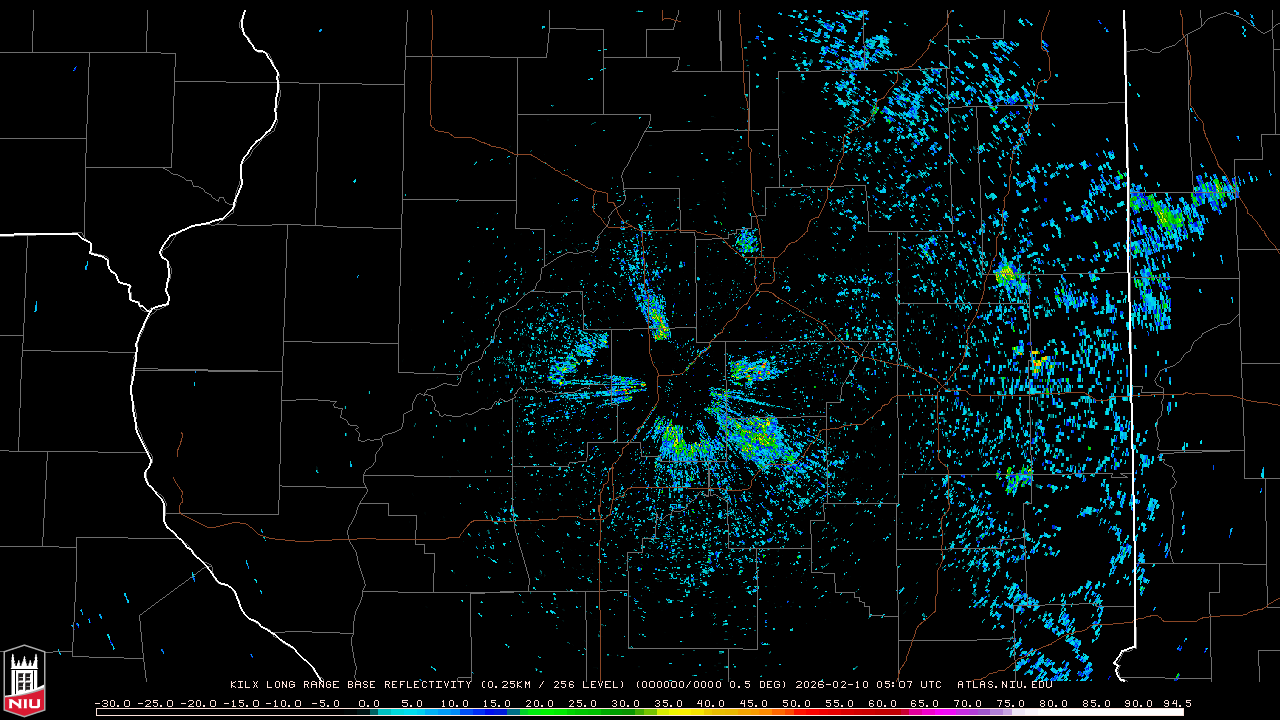Image resolution: width=1280 pixels, height=720 pixels.
Task: Click the NIU castle logo
Action: [x=24, y=681]
